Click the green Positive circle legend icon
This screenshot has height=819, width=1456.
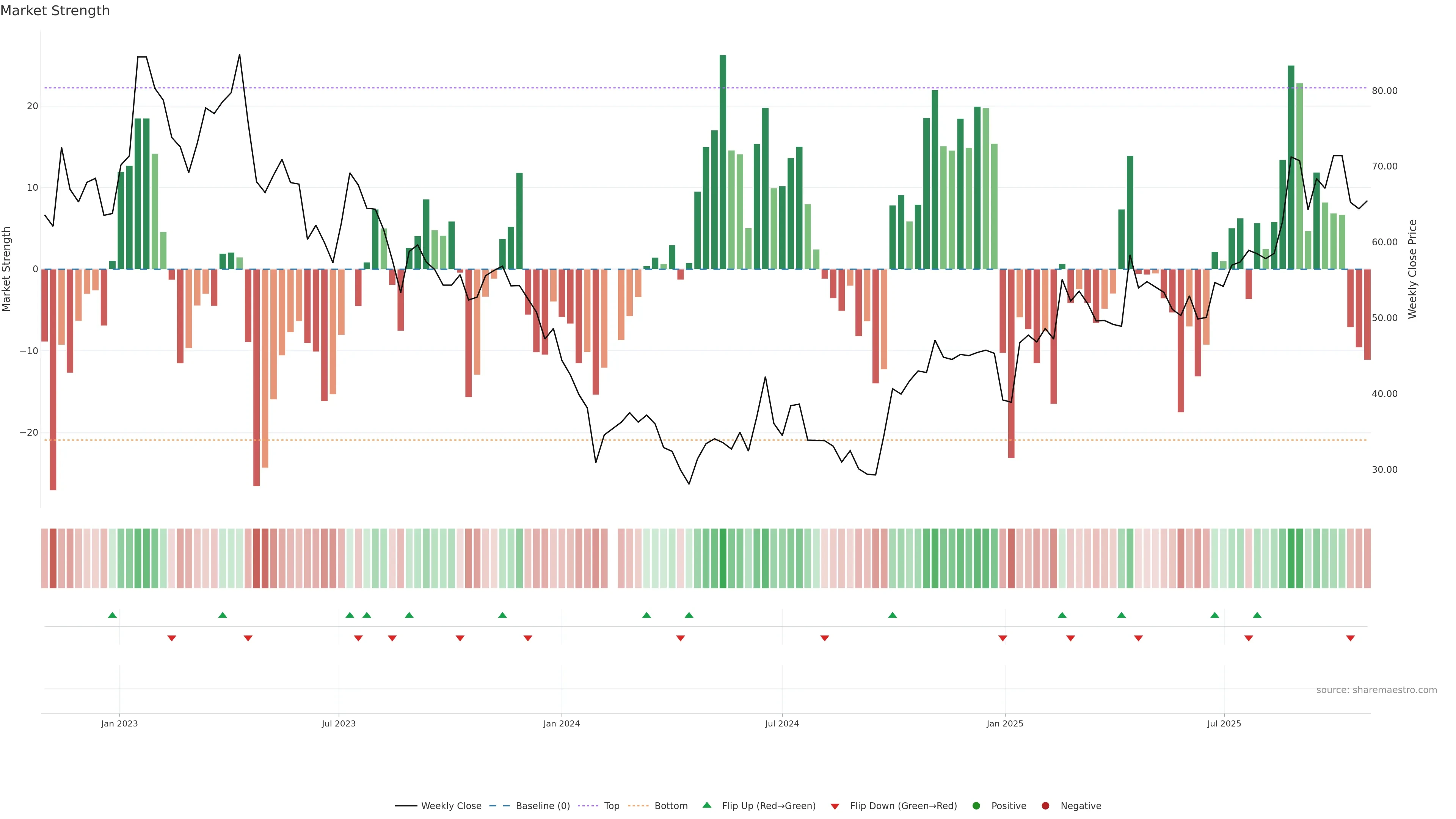pos(976,805)
